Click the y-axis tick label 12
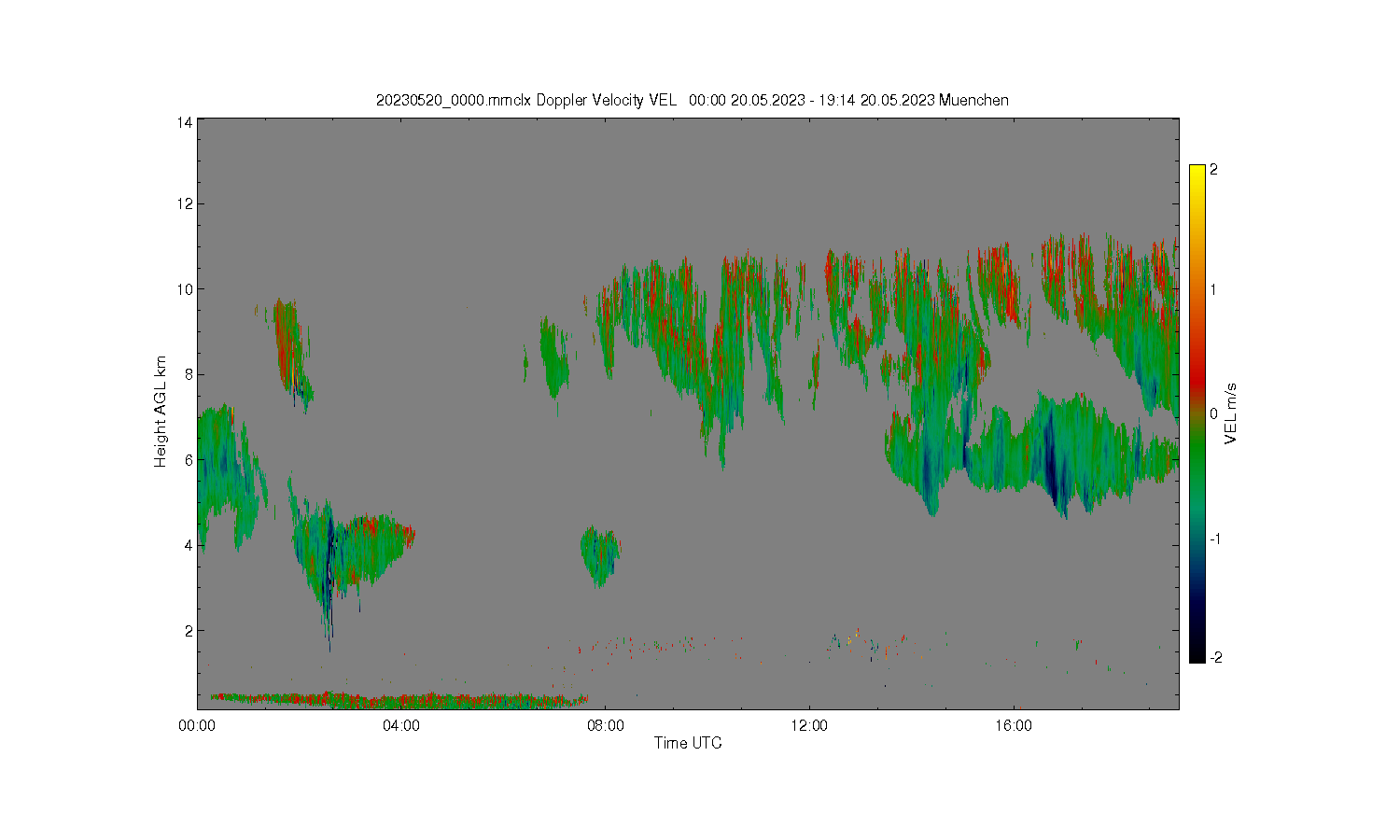Image resolution: width=1400 pixels, height=840 pixels. (185, 203)
